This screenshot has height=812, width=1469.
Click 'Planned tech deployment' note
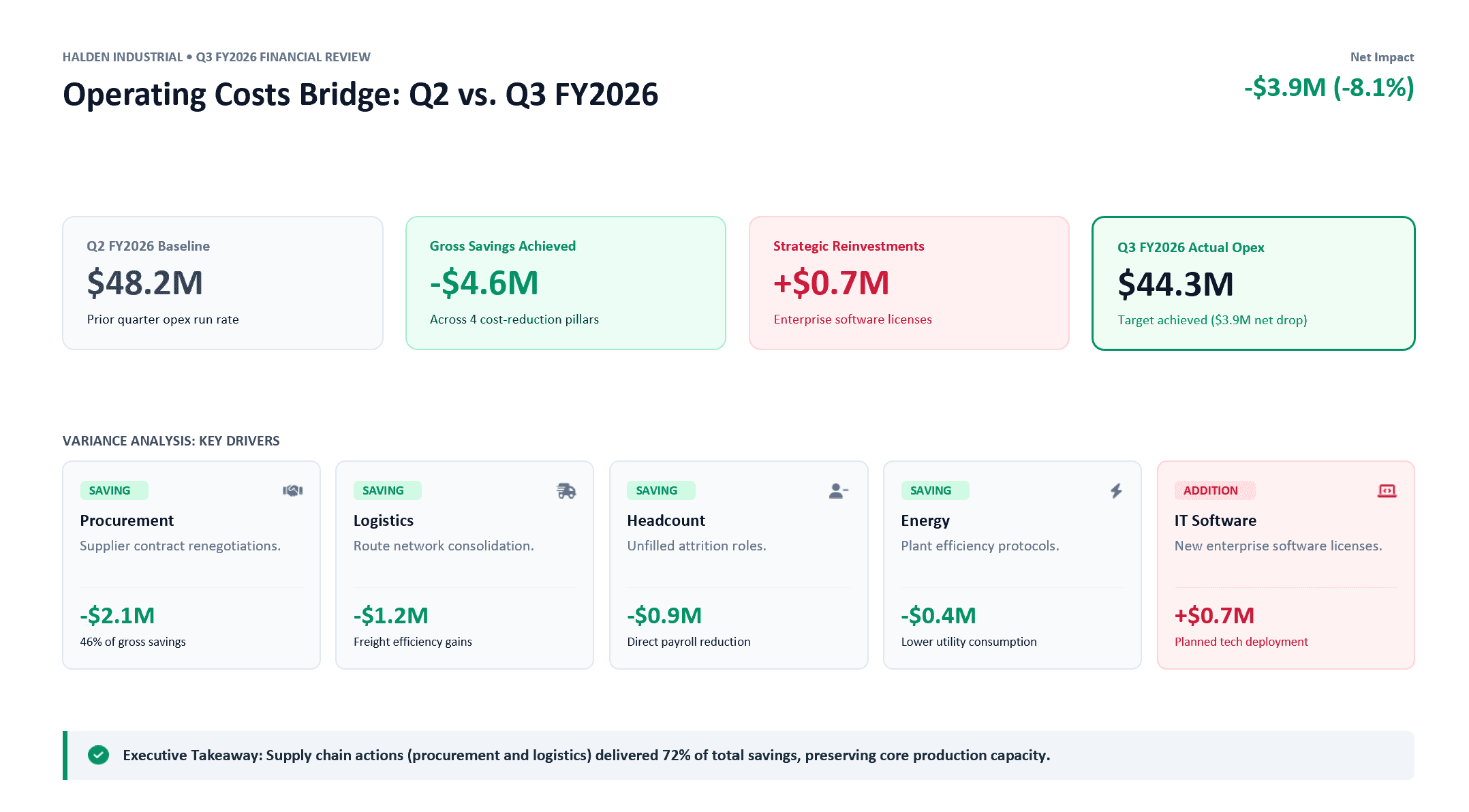pyautogui.click(x=1241, y=642)
